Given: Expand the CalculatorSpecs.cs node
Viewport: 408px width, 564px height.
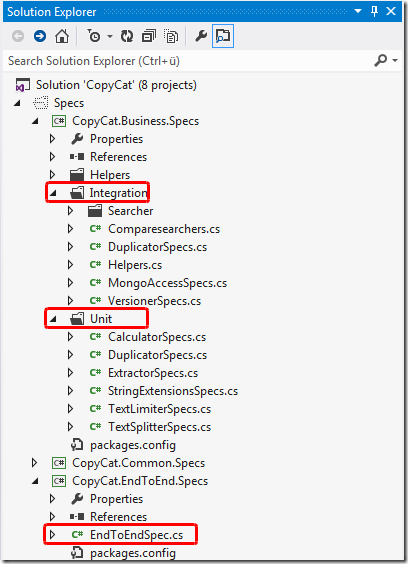Looking at the screenshot, I should (x=71, y=337).
